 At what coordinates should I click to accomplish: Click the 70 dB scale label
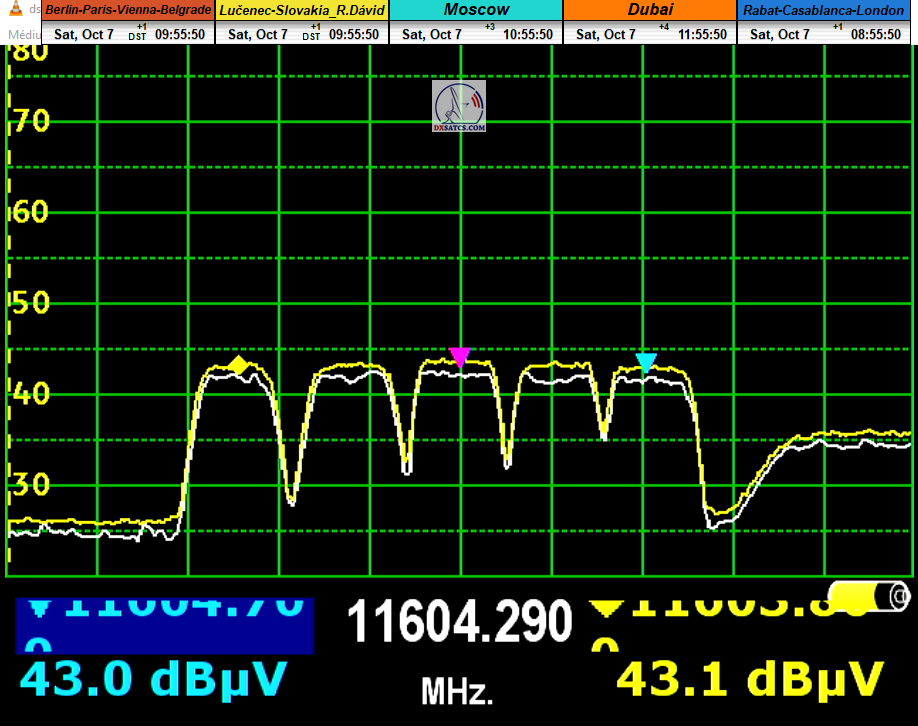click(x=30, y=123)
